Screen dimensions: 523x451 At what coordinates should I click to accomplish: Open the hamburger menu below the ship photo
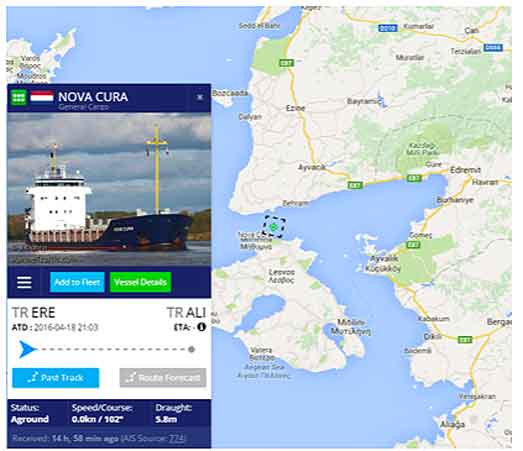(x=24, y=282)
